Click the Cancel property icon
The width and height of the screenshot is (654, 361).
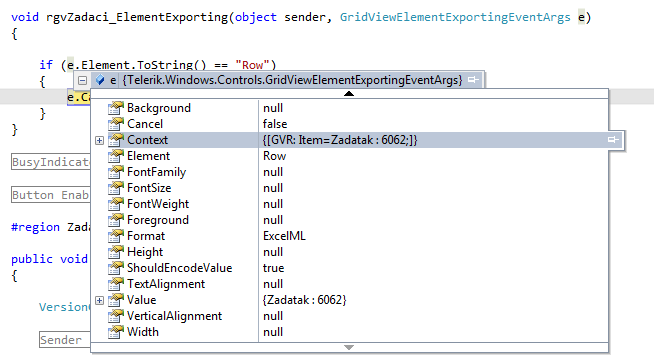[x=116, y=123]
